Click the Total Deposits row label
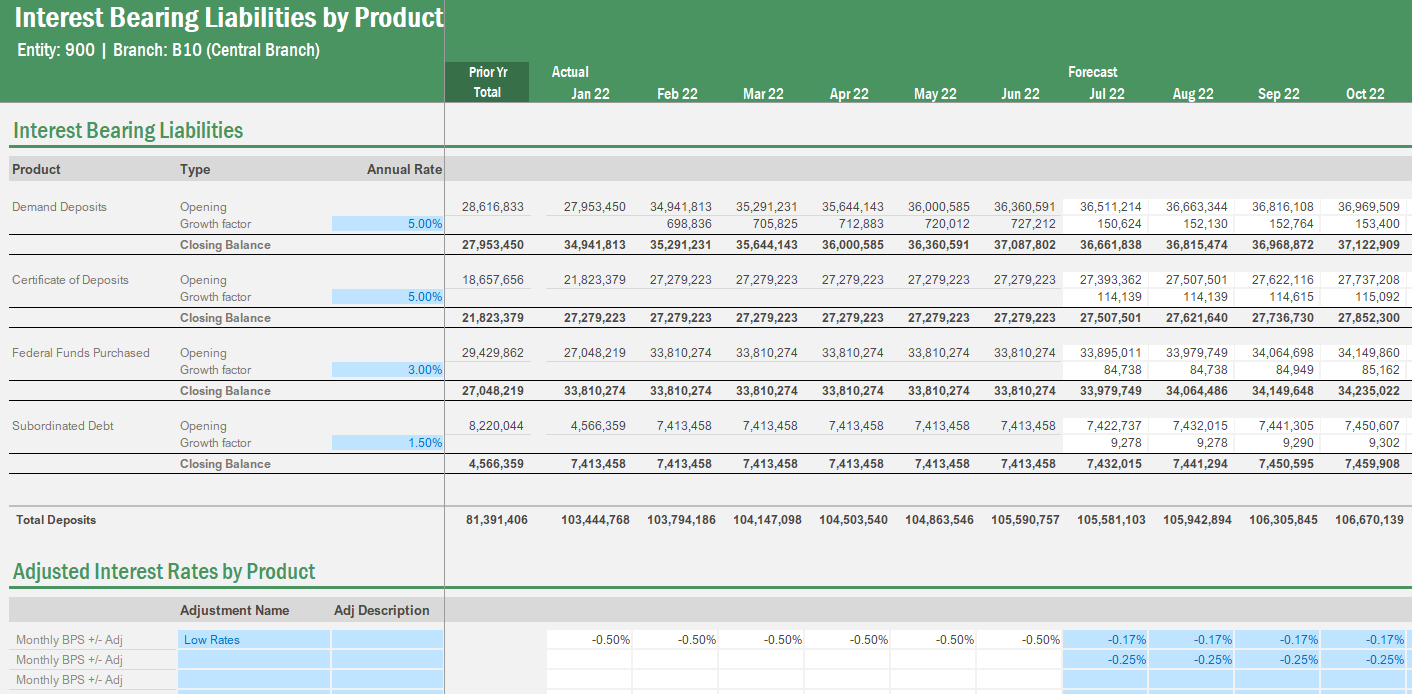Viewport: 1412px width, 694px height. coord(55,520)
